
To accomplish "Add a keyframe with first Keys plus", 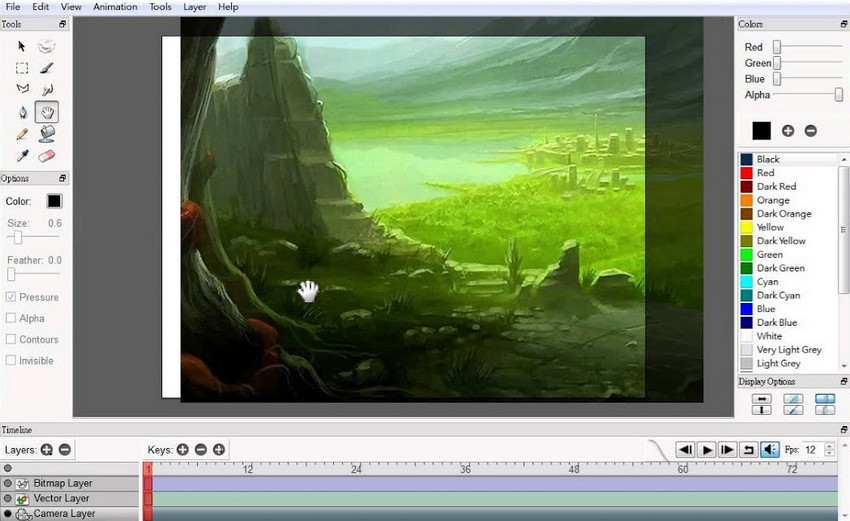I will (x=183, y=449).
